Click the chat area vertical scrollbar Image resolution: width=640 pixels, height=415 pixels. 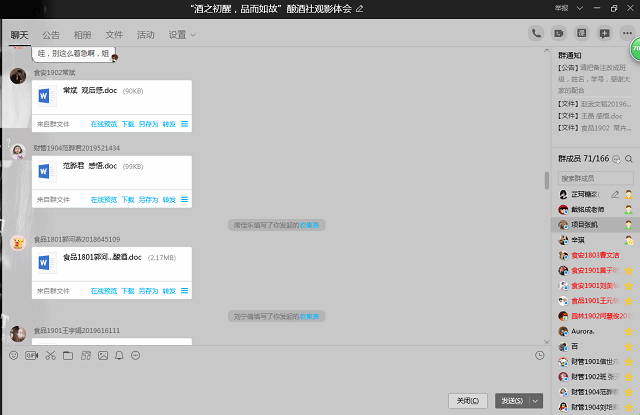546,181
